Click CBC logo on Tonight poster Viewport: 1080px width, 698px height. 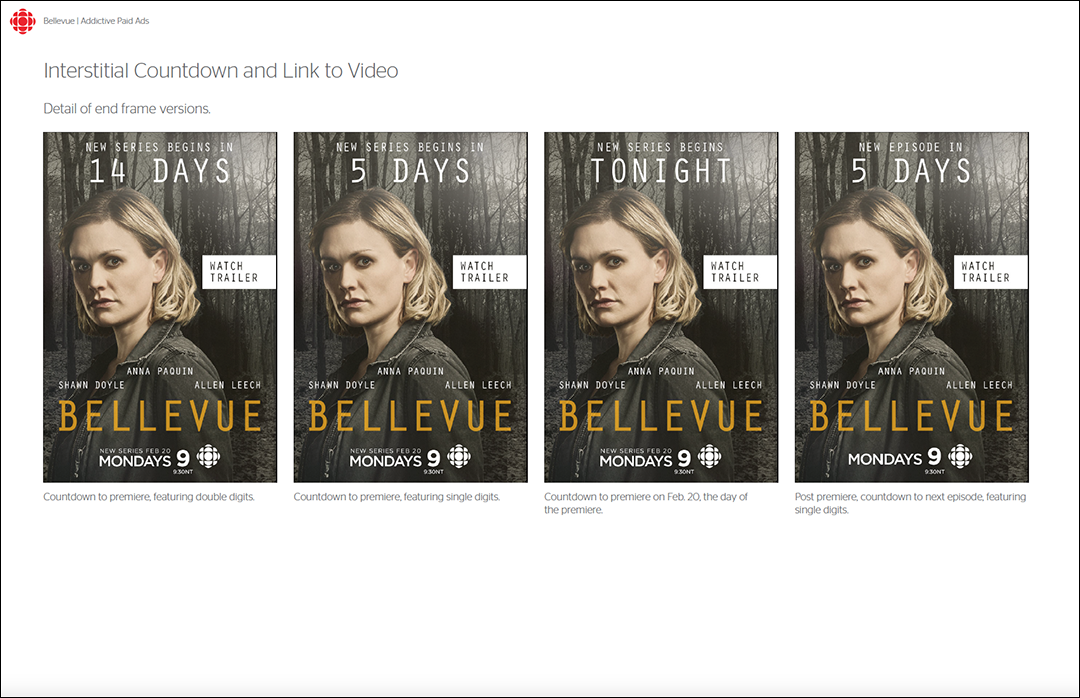[x=709, y=456]
